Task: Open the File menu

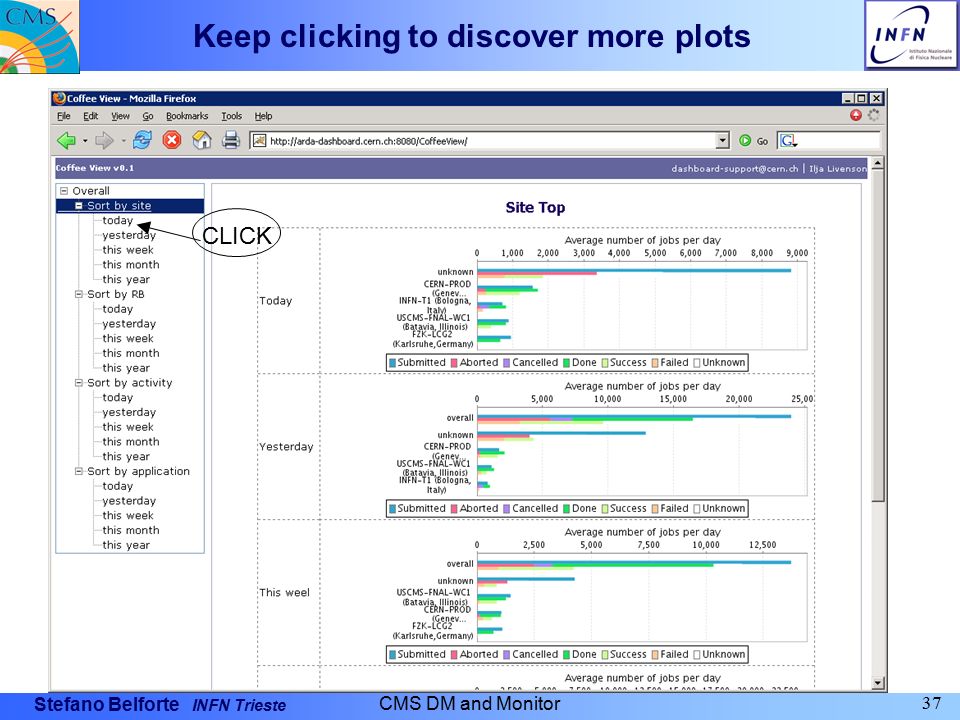Action: click(x=64, y=116)
